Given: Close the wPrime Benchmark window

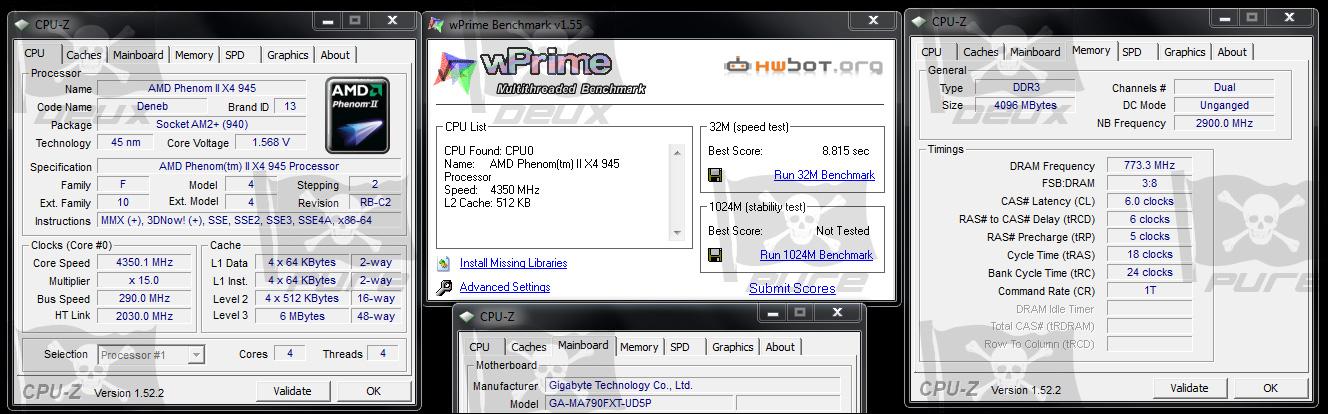Looking at the screenshot, I should 873,20.
